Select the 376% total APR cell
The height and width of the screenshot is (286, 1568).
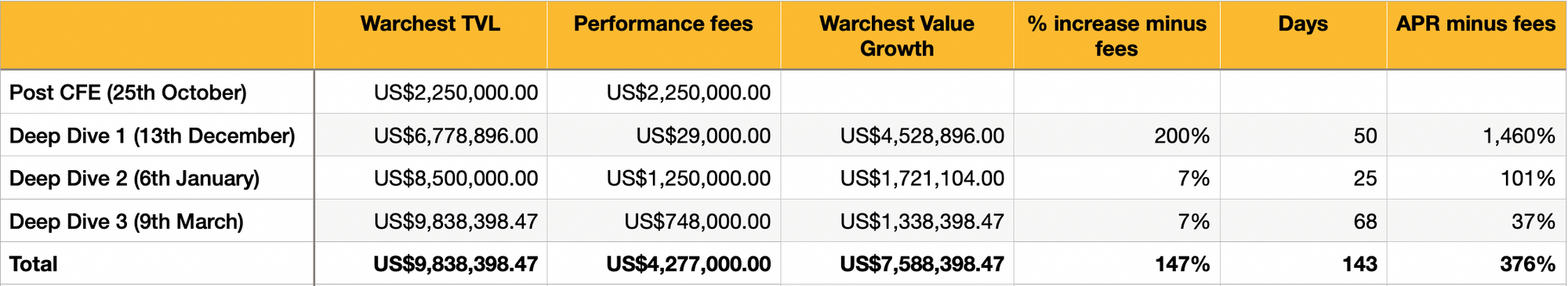coord(1476,264)
